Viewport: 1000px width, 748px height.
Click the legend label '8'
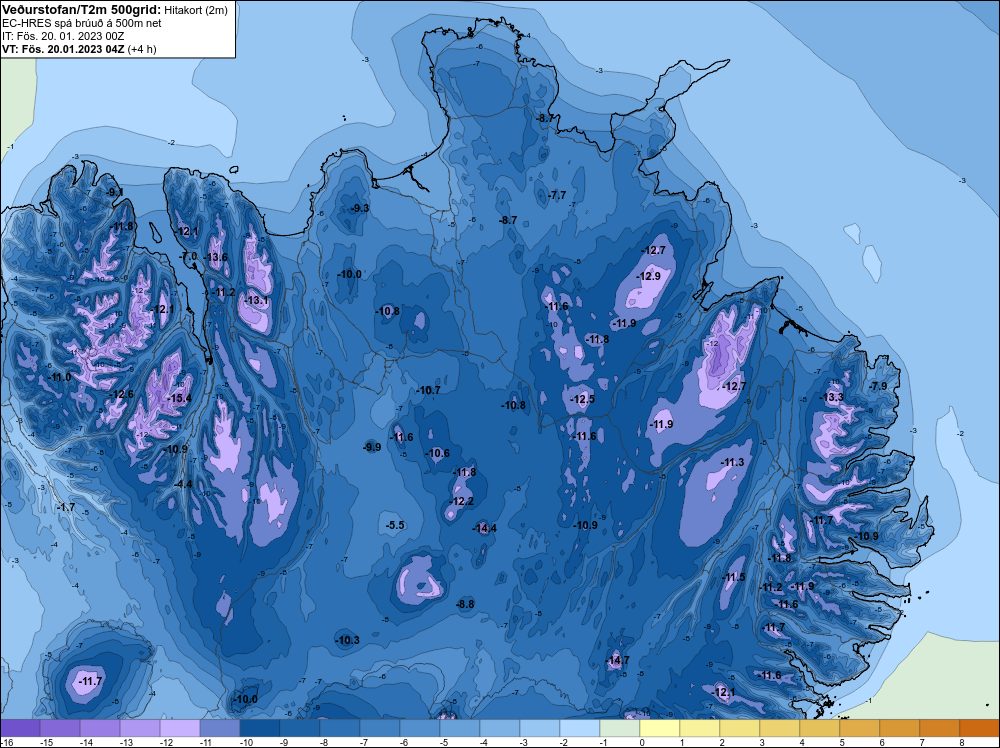pyautogui.click(x=961, y=742)
